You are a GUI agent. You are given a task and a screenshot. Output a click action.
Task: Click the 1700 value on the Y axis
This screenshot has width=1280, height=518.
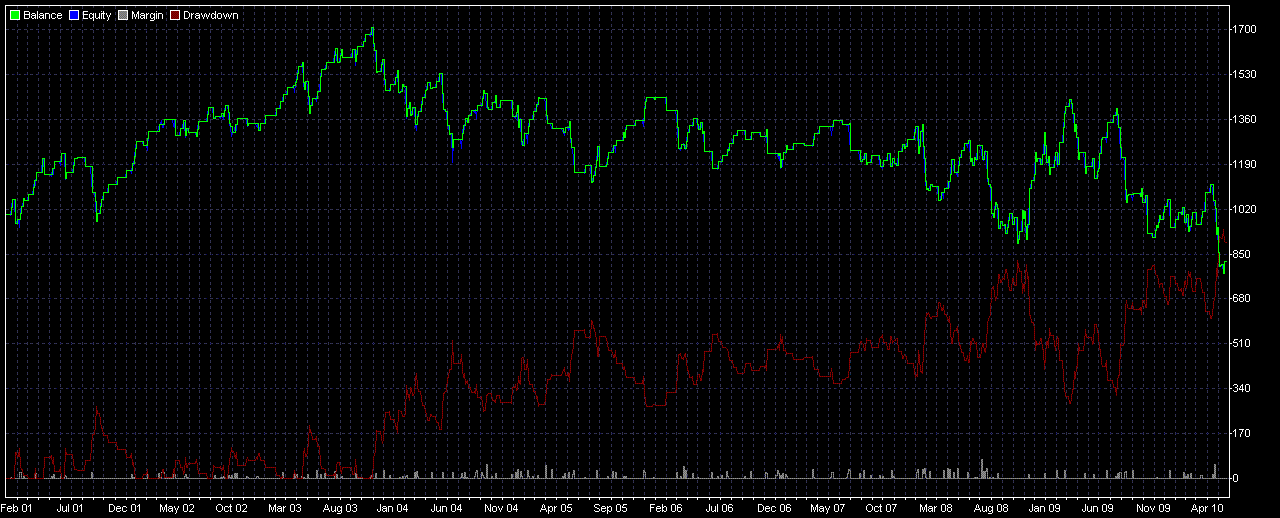click(1244, 30)
